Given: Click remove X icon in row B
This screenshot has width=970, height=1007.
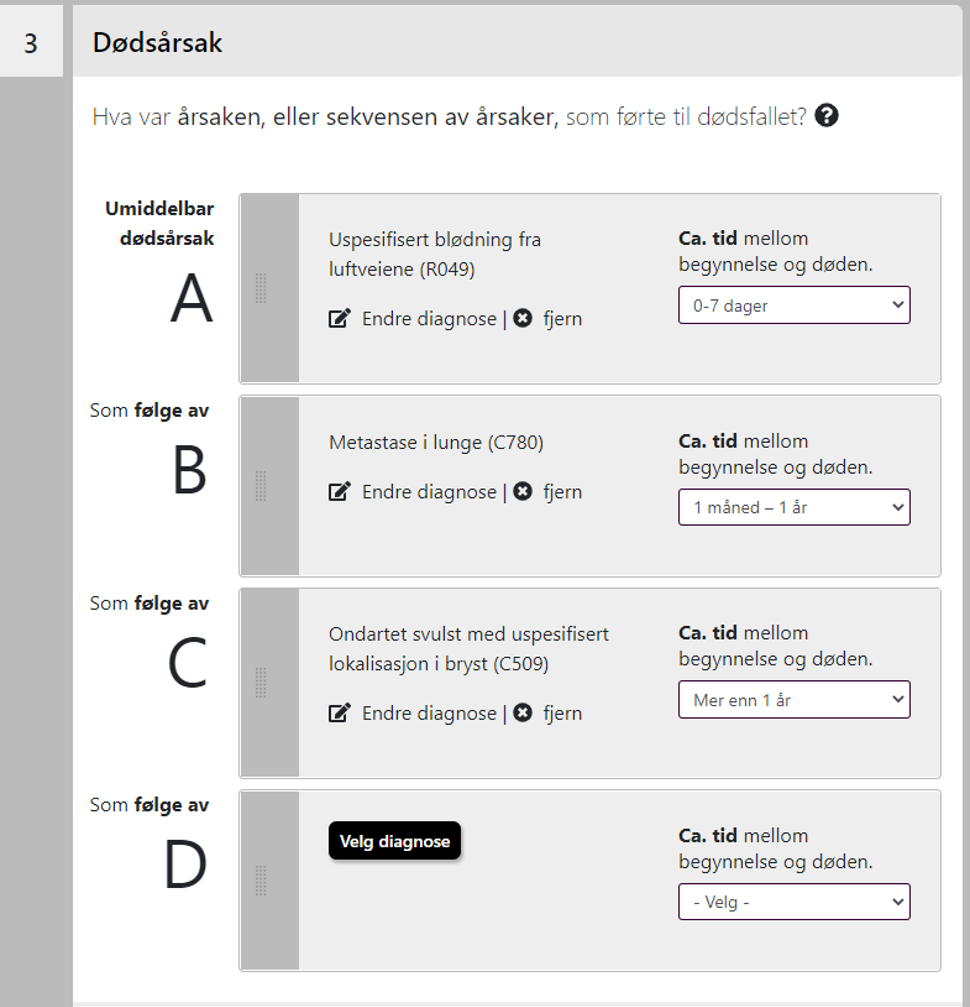Looking at the screenshot, I should coord(523,491).
